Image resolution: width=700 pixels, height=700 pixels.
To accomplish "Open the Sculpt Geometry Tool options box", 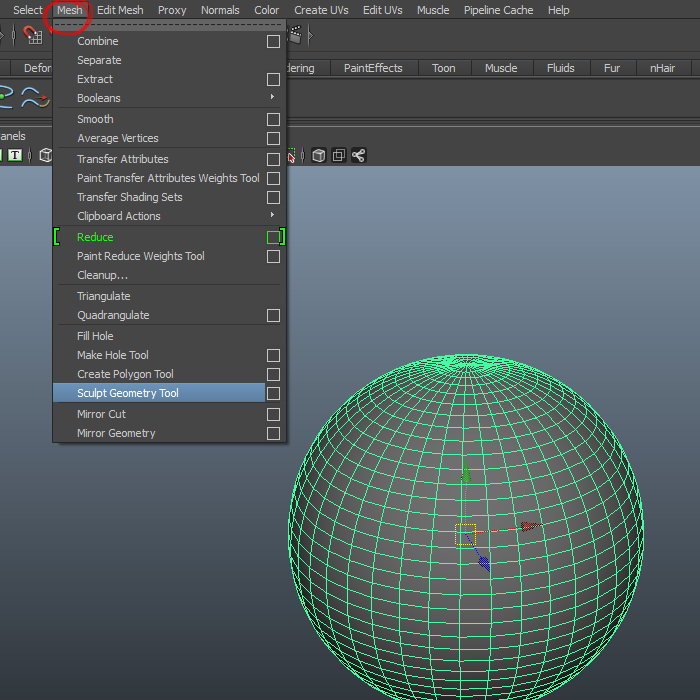I will coord(273,394).
